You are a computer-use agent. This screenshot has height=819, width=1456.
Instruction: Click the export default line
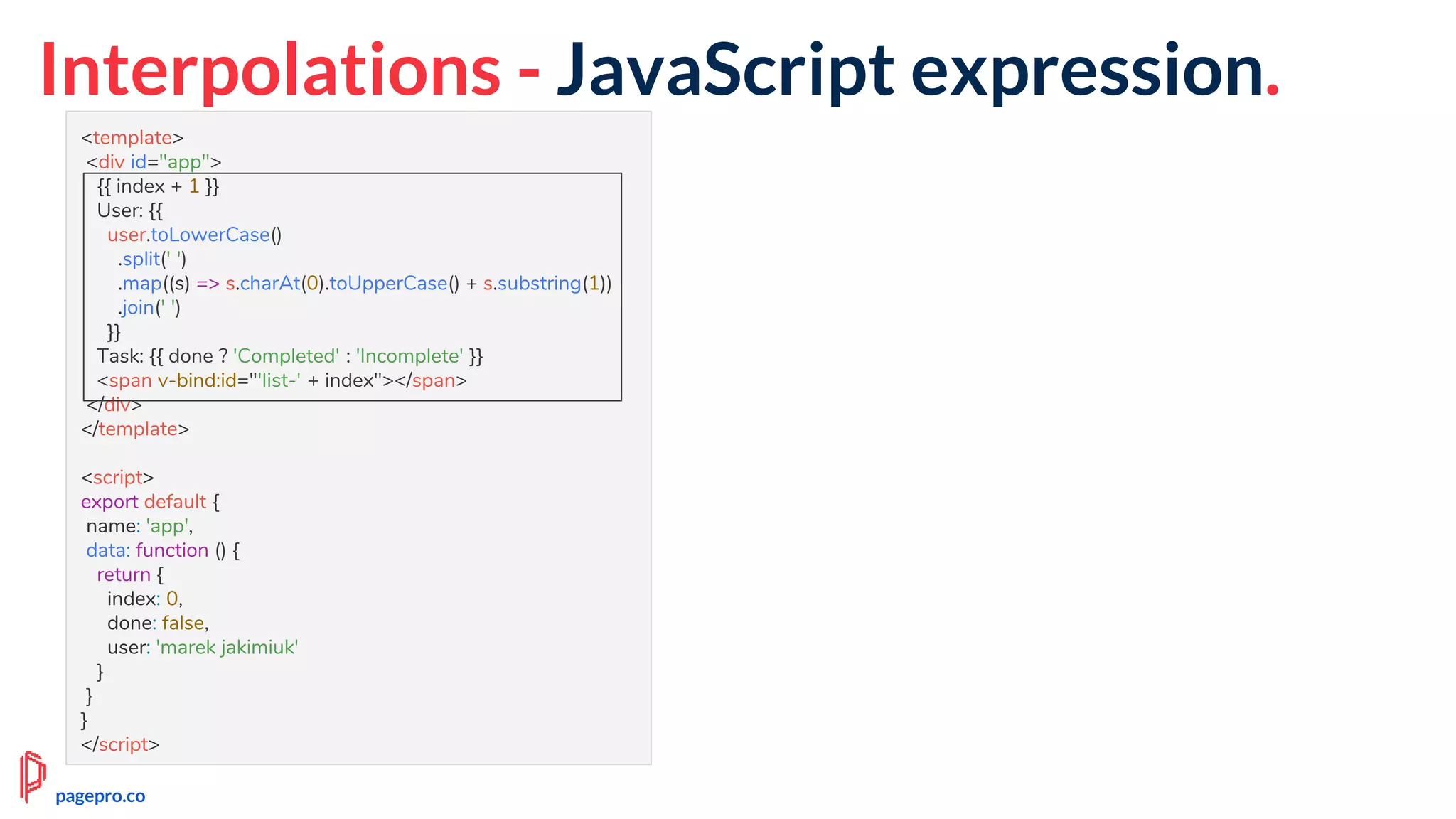coord(150,502)
